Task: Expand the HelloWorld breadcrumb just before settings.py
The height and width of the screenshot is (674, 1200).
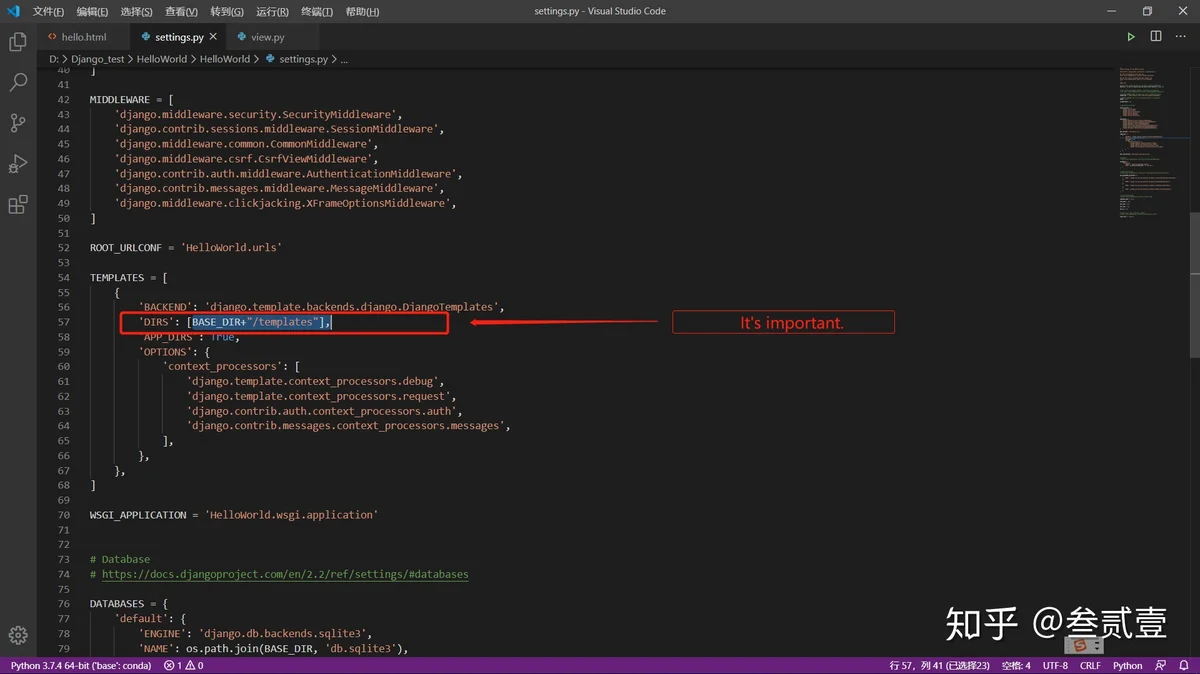Action: [x=225, y=59]
